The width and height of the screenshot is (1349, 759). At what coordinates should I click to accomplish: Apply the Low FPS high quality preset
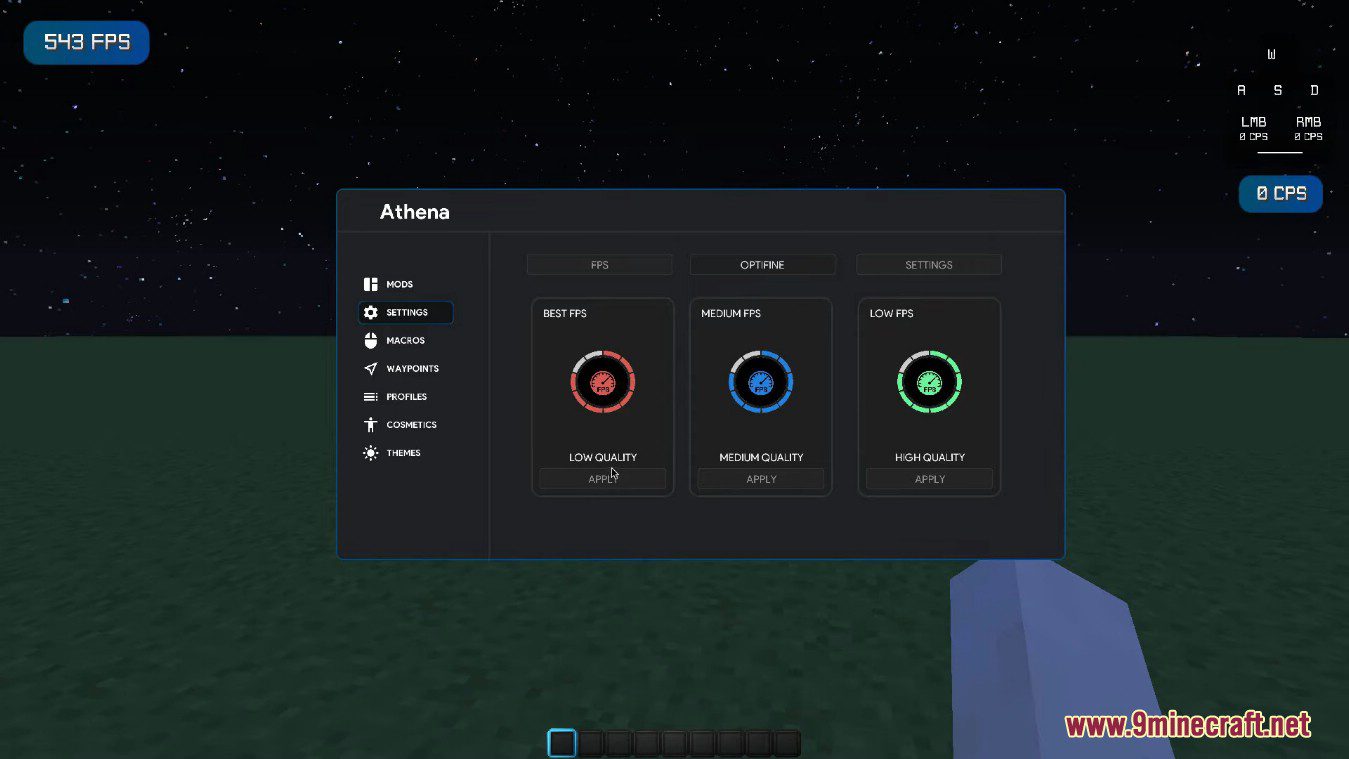click(929, 479)
